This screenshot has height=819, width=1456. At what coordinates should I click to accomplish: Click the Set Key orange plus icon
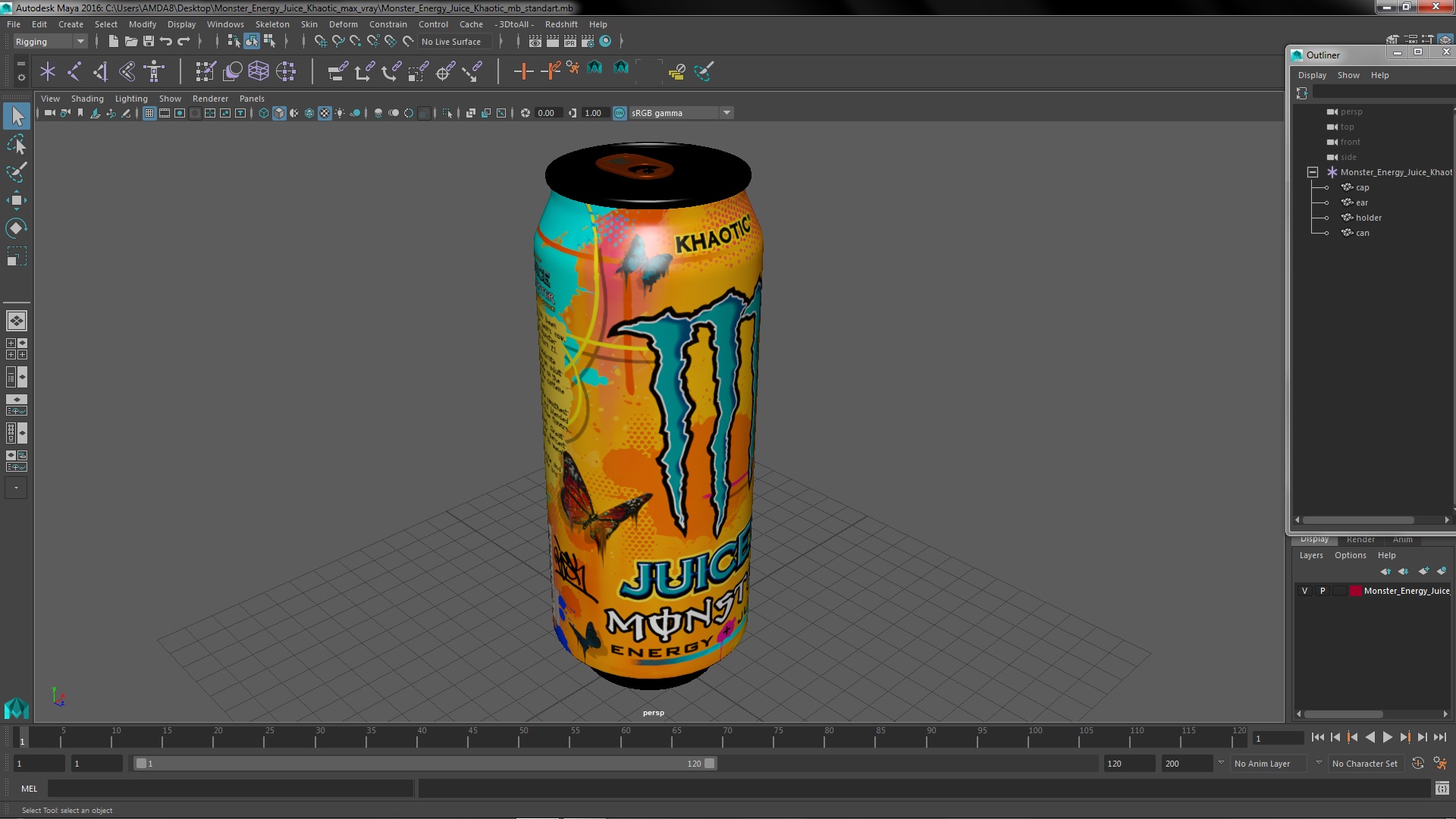tap(523, 71)
